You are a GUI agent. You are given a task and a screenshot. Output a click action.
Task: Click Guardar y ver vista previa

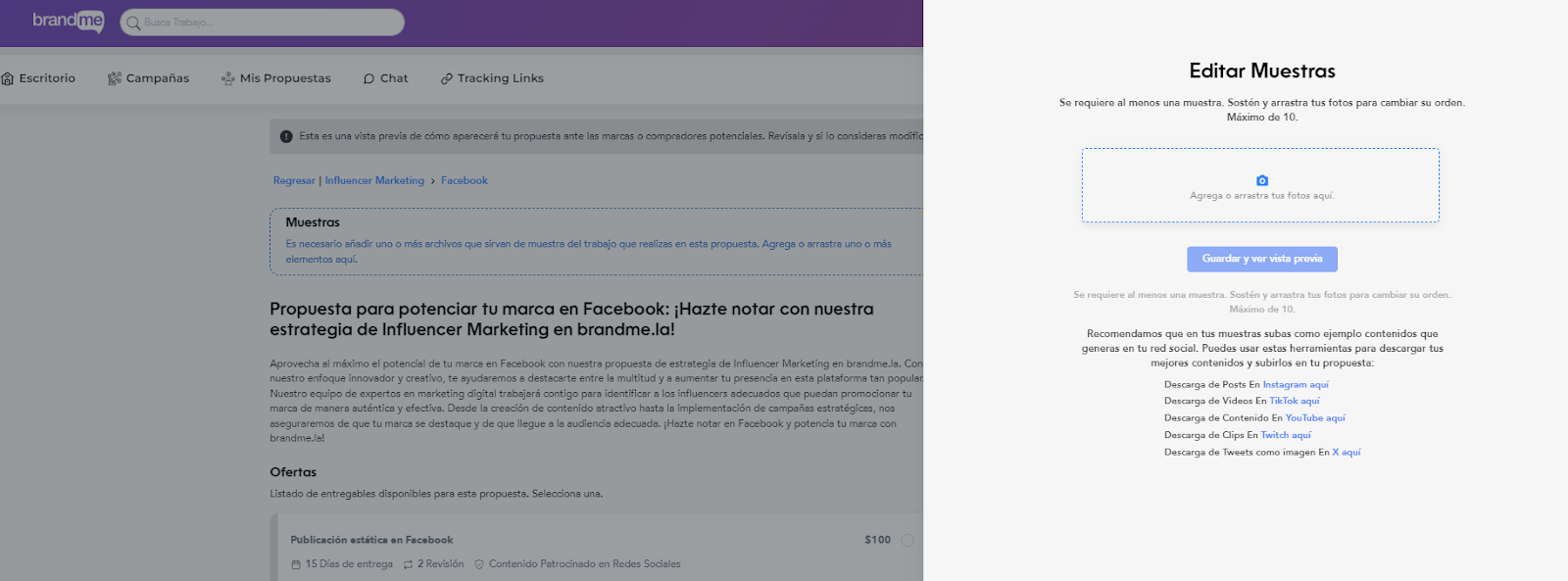[1262, 259]
